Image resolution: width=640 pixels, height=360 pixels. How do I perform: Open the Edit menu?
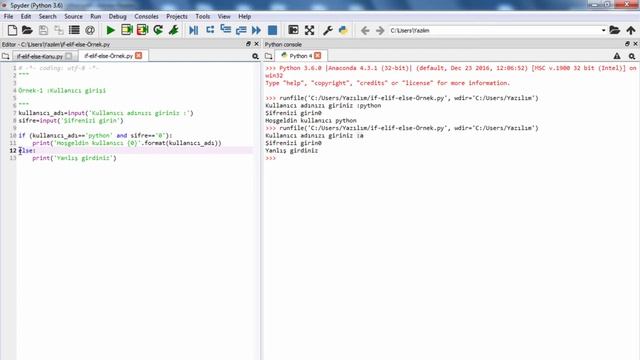(x=26, y=16)
